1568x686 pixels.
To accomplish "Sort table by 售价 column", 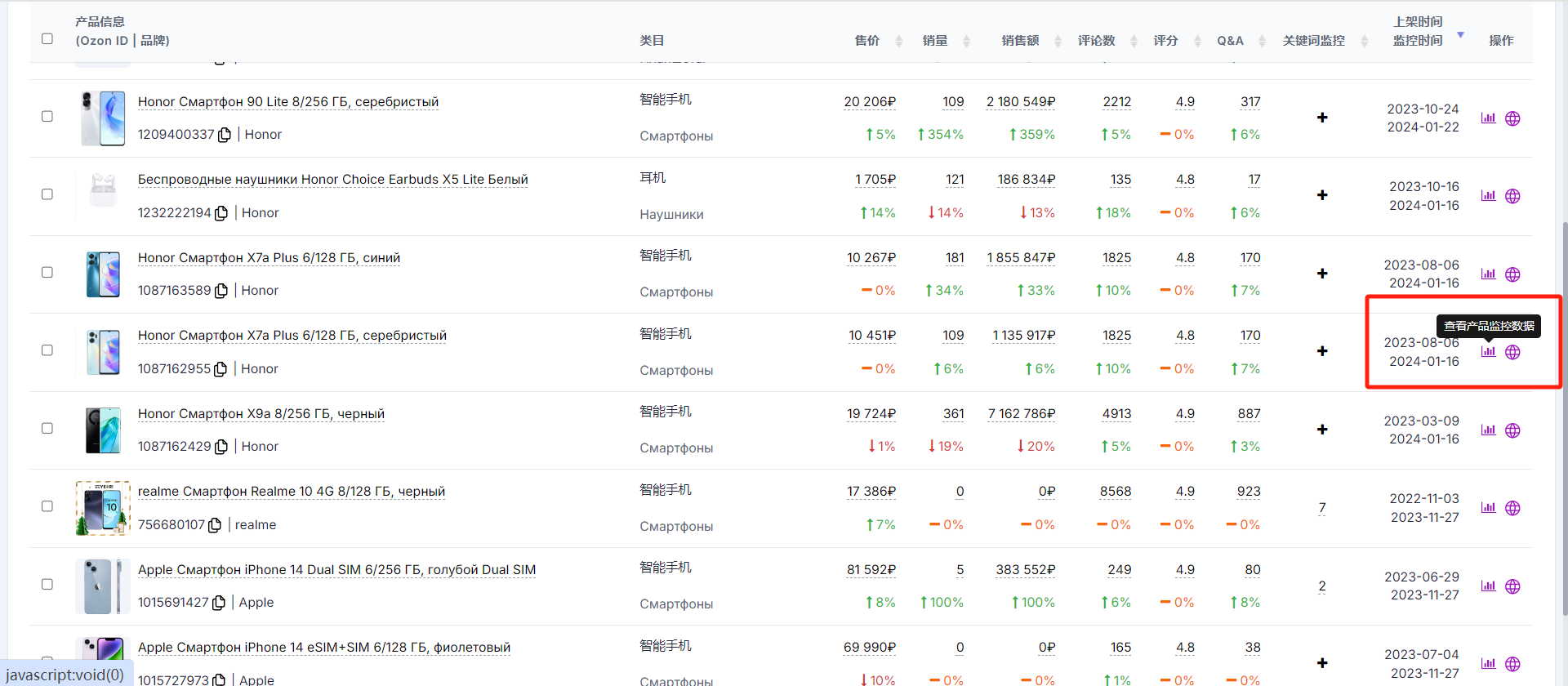I will tap(898, 41).
